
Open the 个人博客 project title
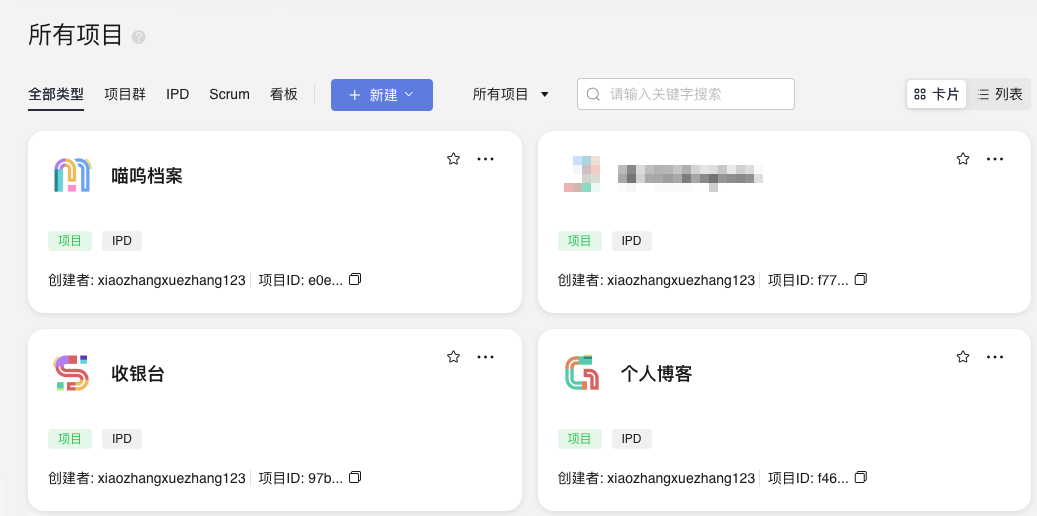point(656,373)
